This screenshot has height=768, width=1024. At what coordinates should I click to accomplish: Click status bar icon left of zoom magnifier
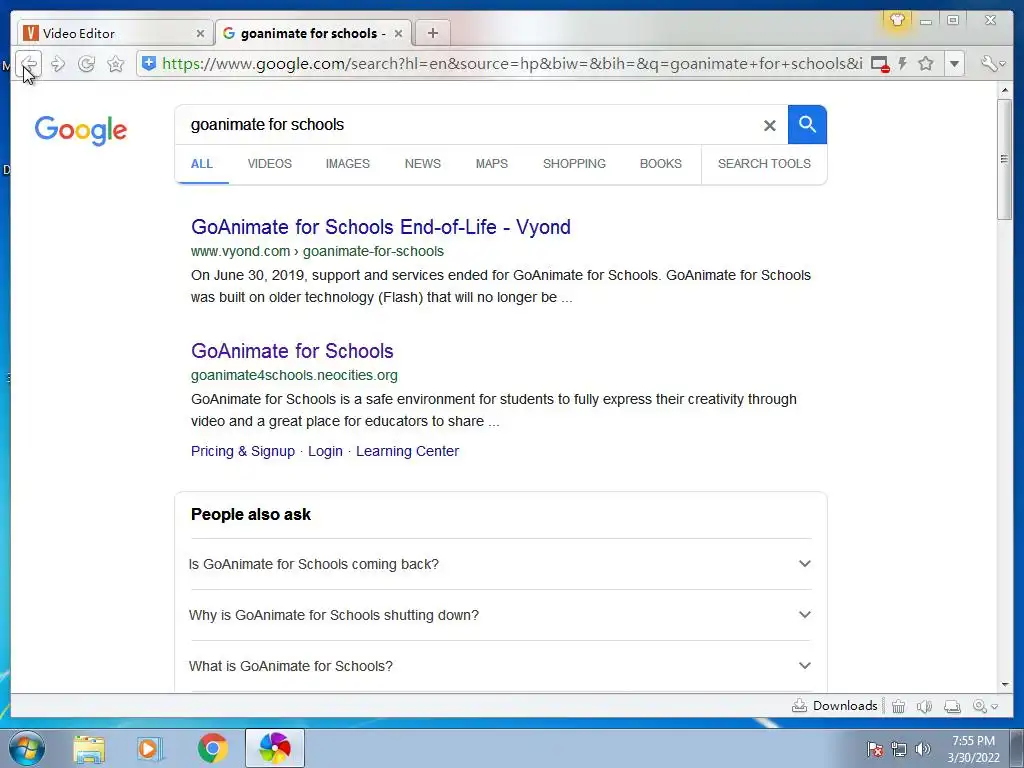952,706
